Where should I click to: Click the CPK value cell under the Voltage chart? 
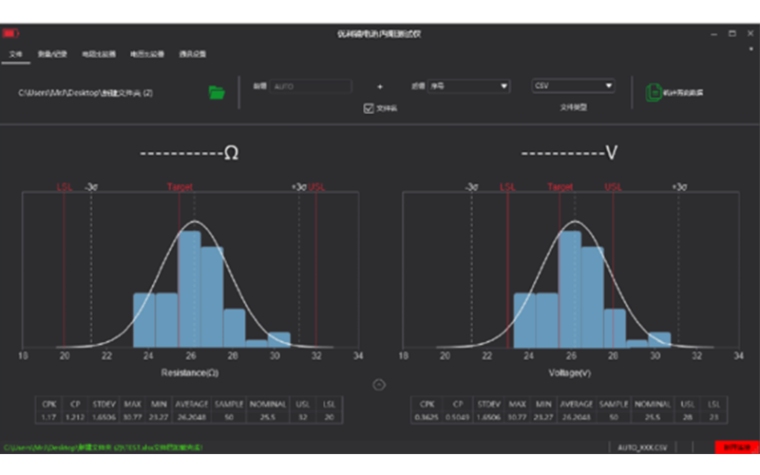(428, 415)
